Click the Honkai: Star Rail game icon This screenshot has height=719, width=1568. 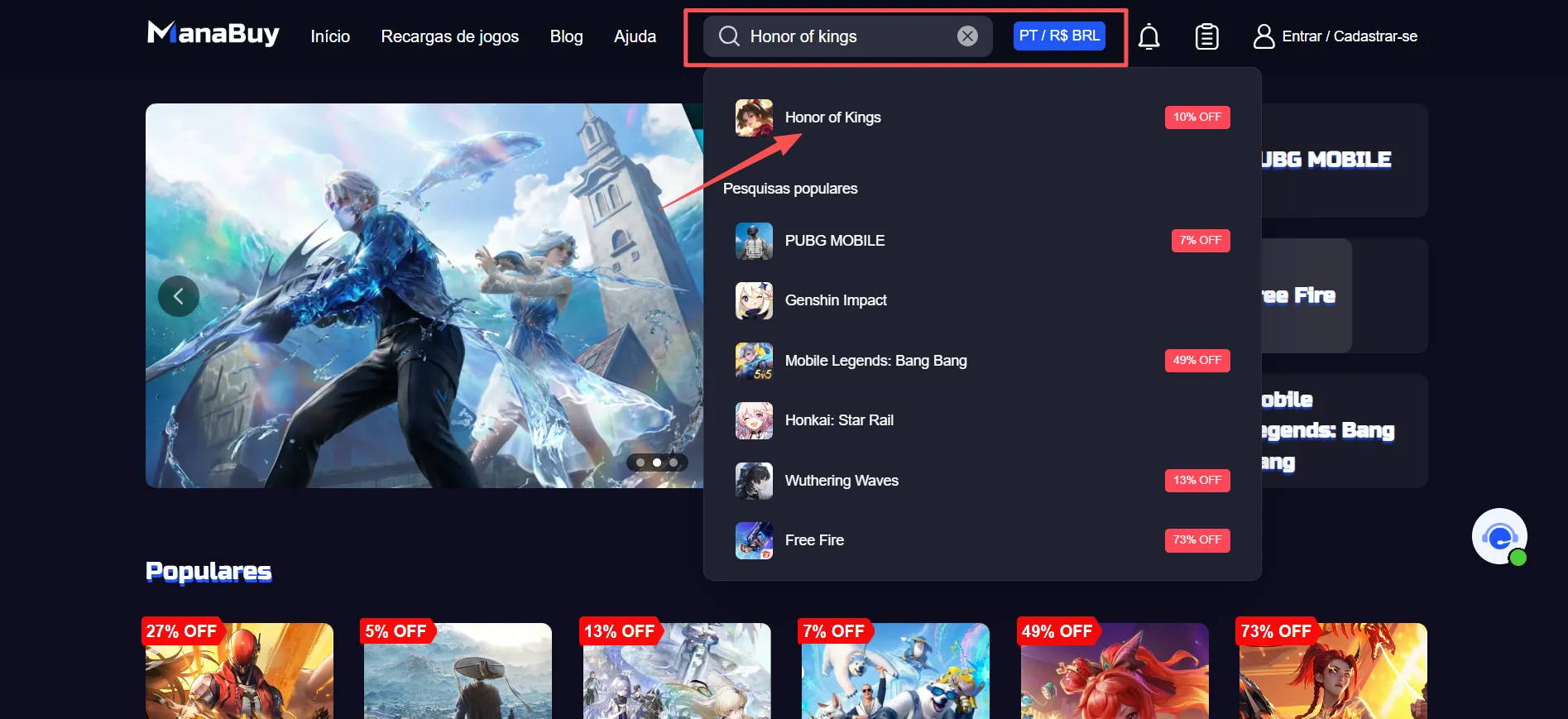point(754,420)
